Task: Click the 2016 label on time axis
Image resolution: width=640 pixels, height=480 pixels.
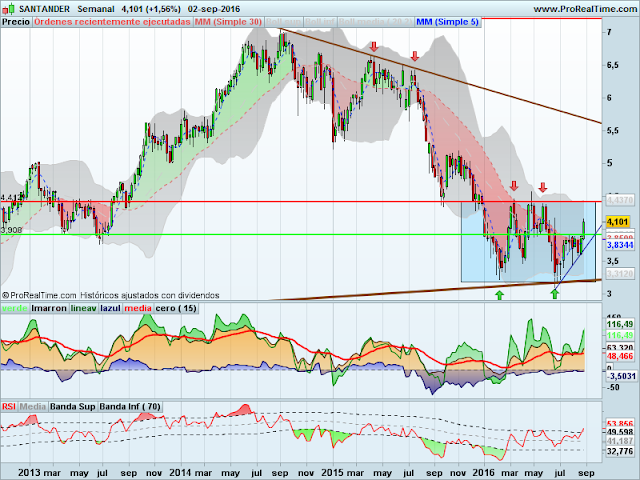Action: coord(484,473)
